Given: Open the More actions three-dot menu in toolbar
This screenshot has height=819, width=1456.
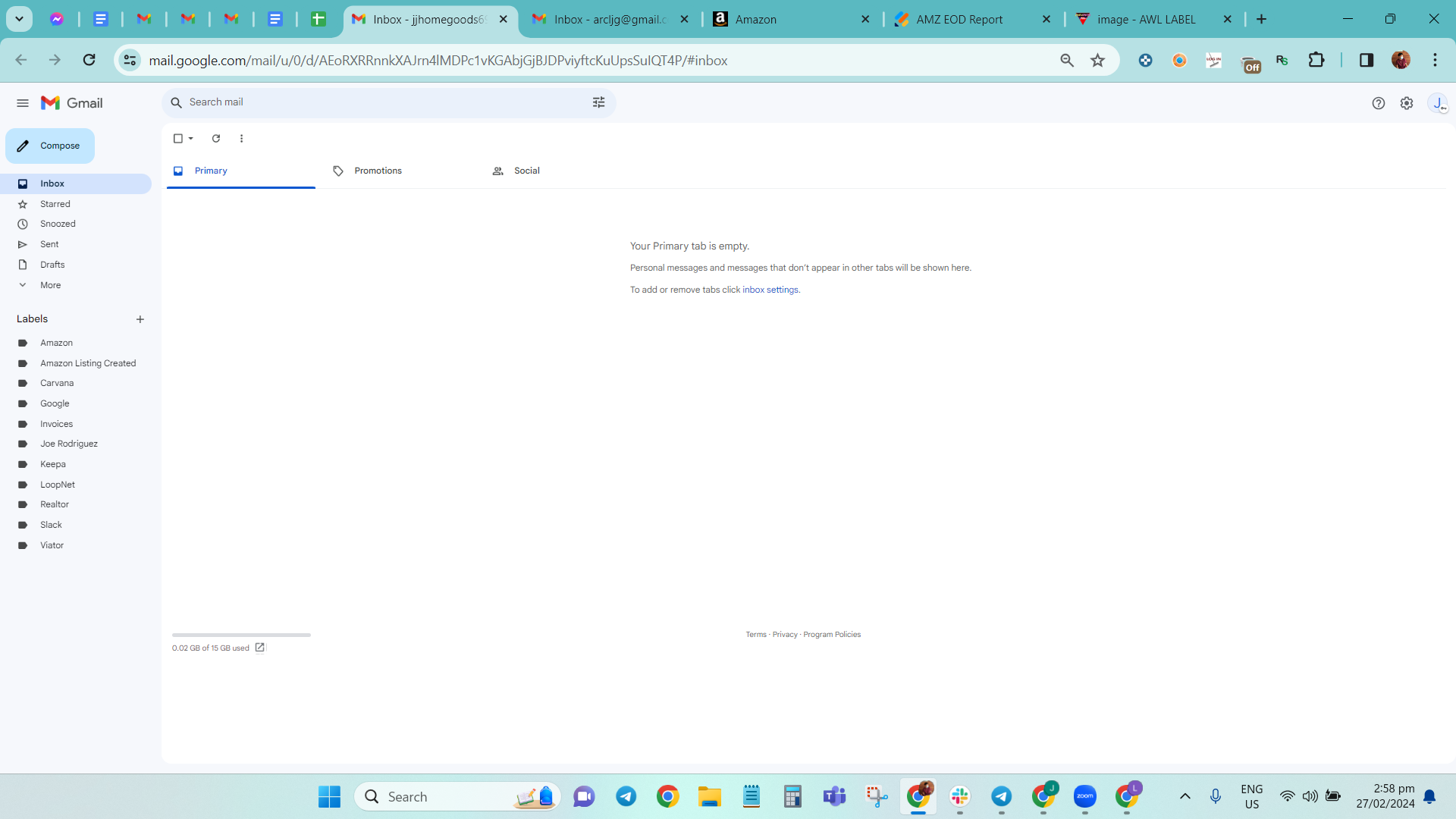Looking at the screenshot, I should point(242,139).
